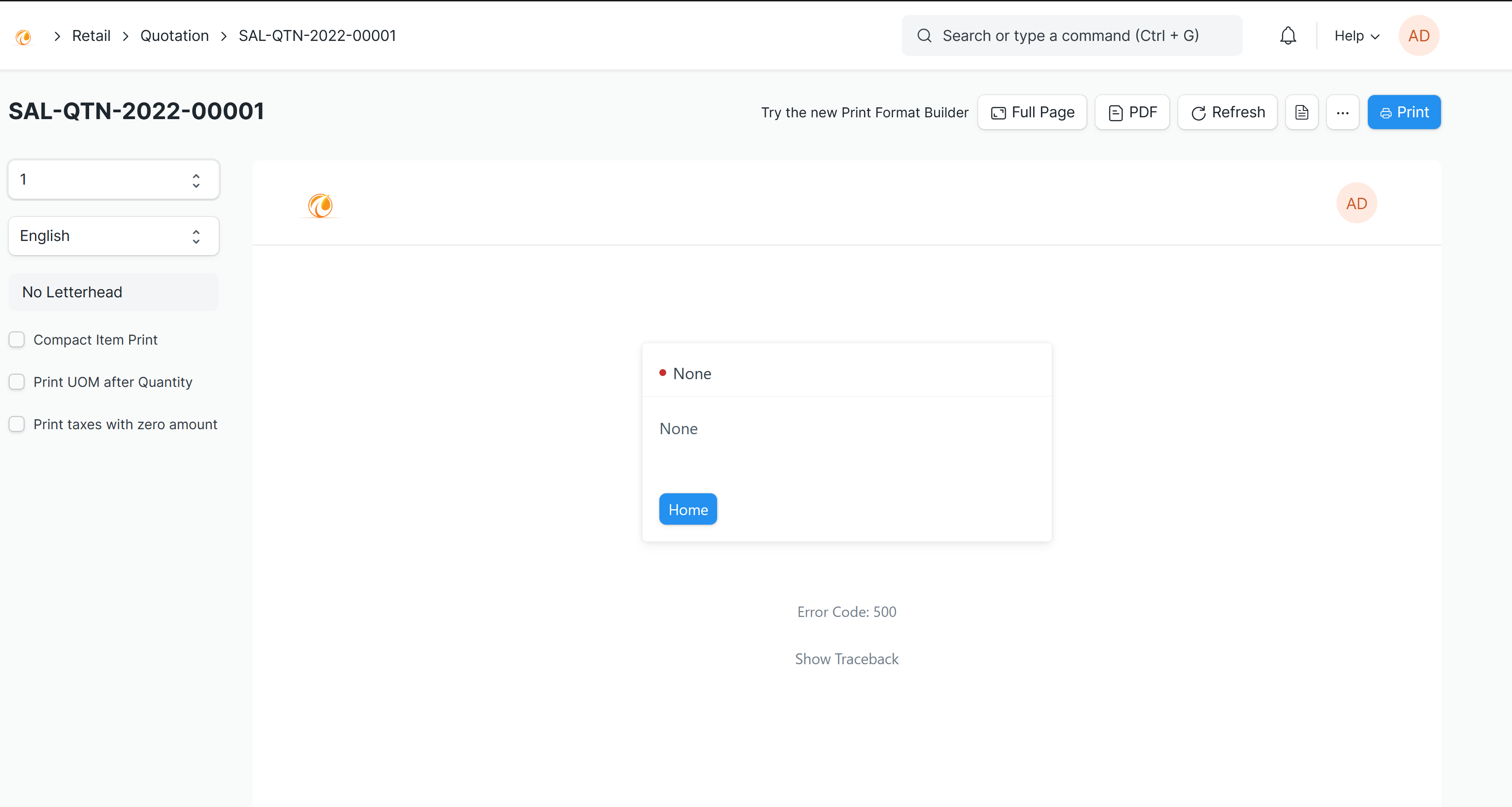1512x807 pixels.
Task: Open Full Page view icon
Action: pyautogui.click(x=999, y=113)
